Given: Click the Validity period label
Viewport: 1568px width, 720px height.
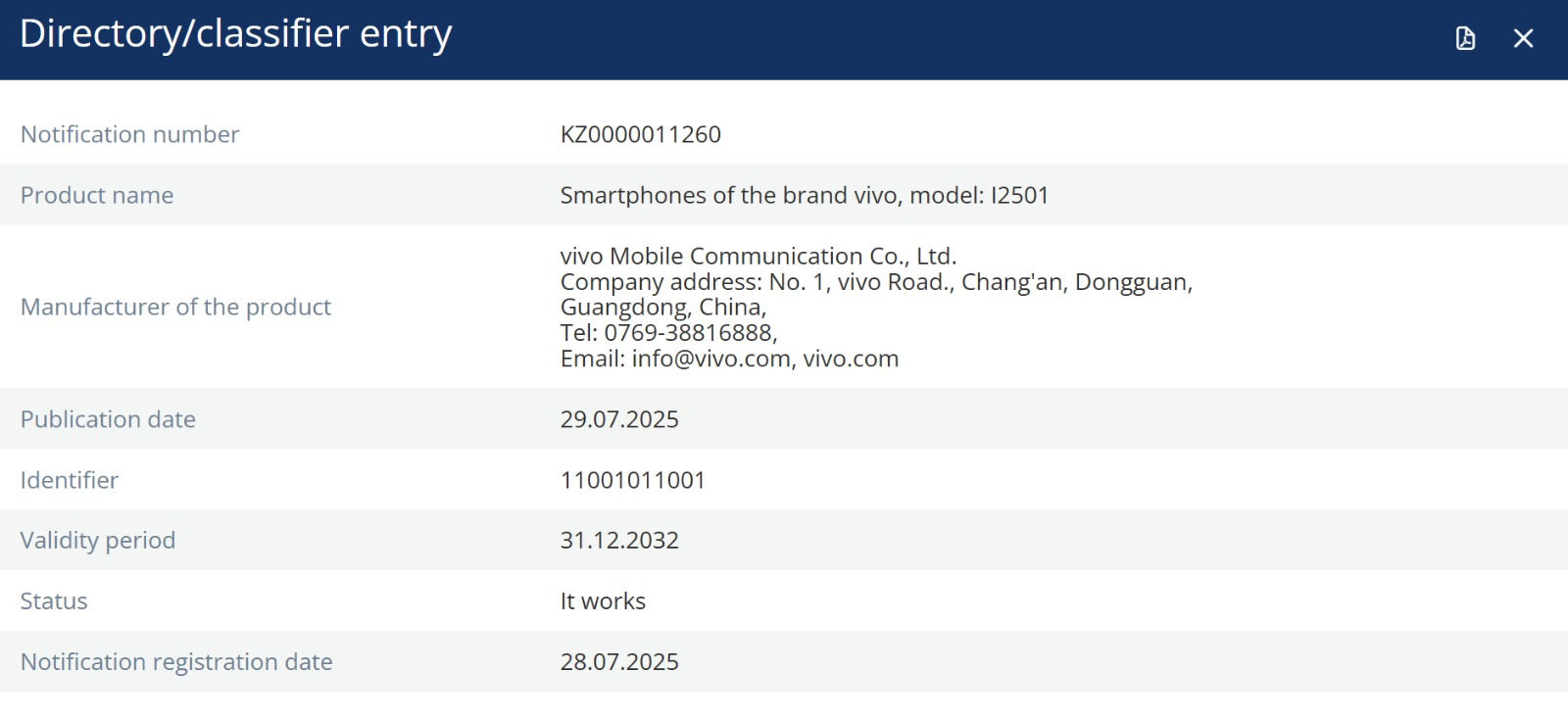Looking at the screenshot, I should 98,540.
